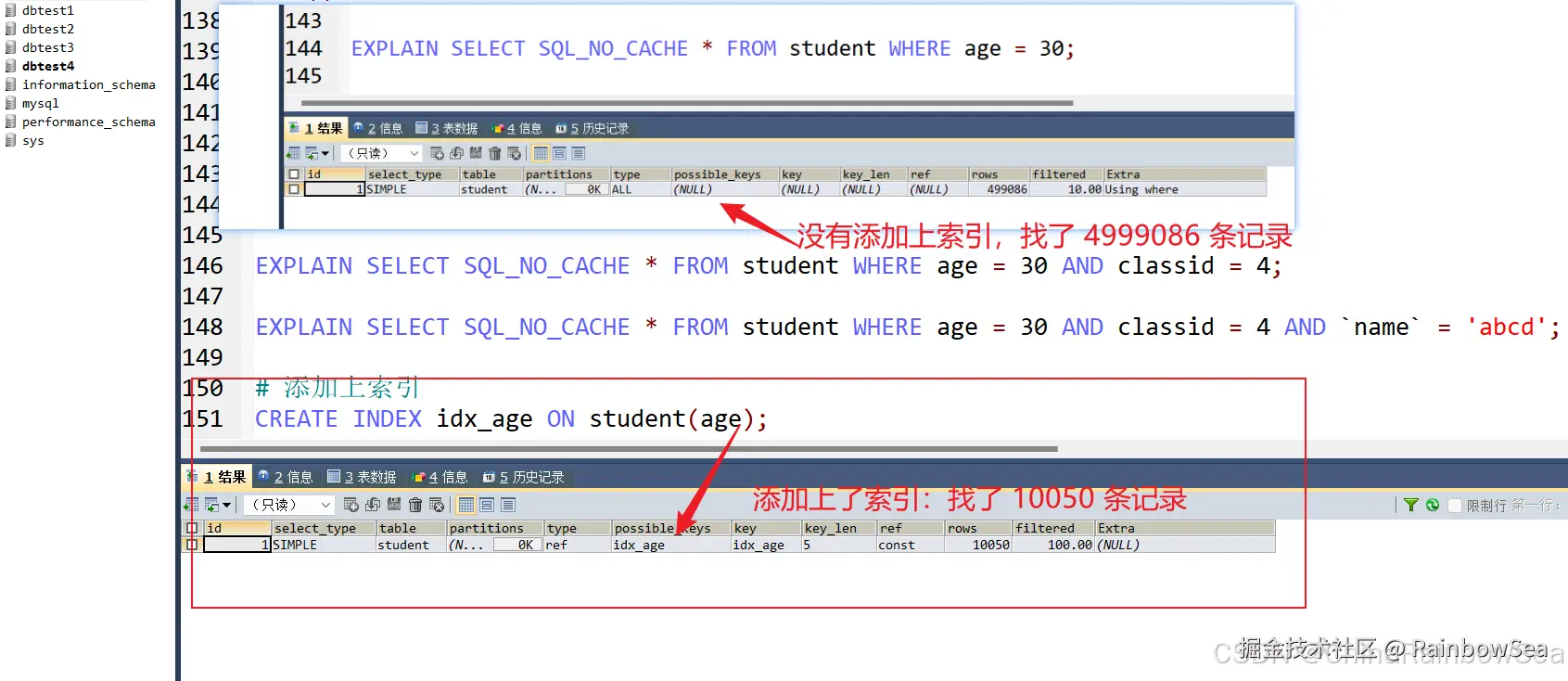Open upper '(只读)' mode combo box
The height and width of the screenshot is (681, 1568).
pyautogui.click(x=381, y=153)
